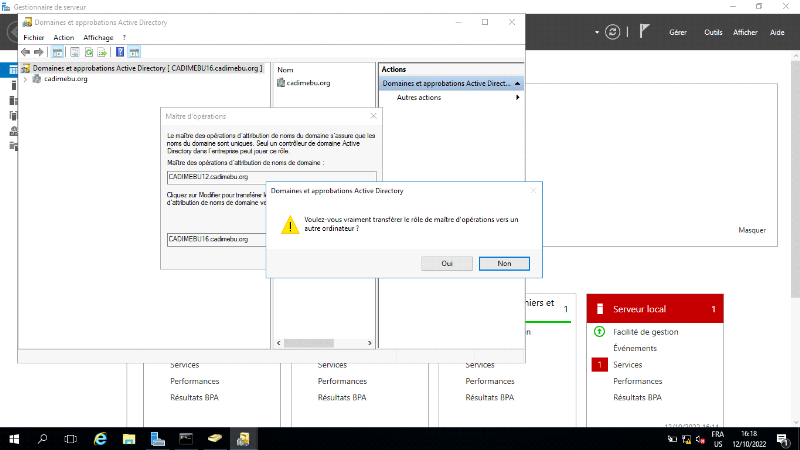Expand the cadimebu.org tree node

(x=25, y=79)
